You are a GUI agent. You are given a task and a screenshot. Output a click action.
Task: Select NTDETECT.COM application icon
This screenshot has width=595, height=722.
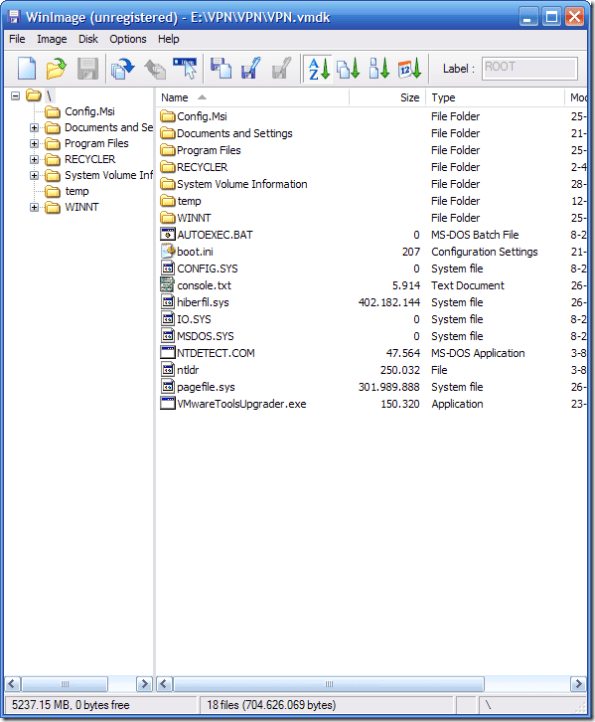[x=168, y=353]
